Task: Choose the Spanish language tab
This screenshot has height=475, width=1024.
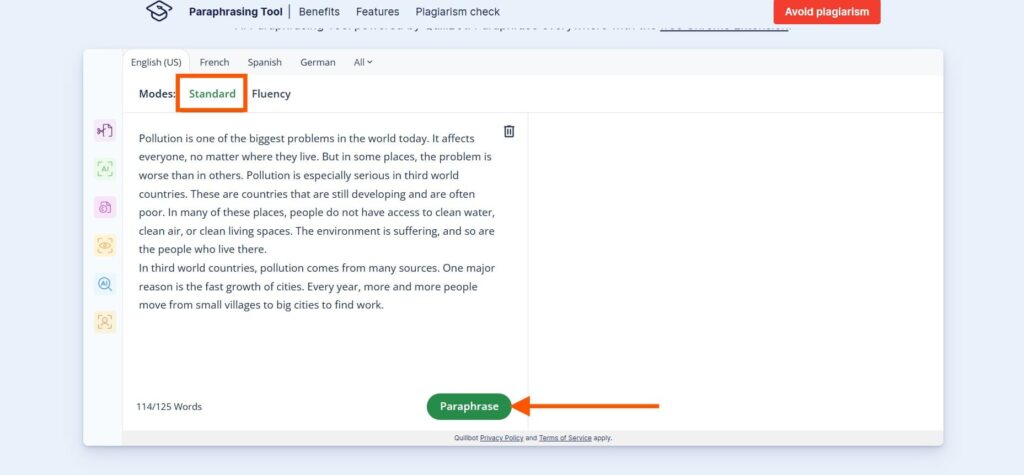Action: pyautogui.click(x=265, y=62)
